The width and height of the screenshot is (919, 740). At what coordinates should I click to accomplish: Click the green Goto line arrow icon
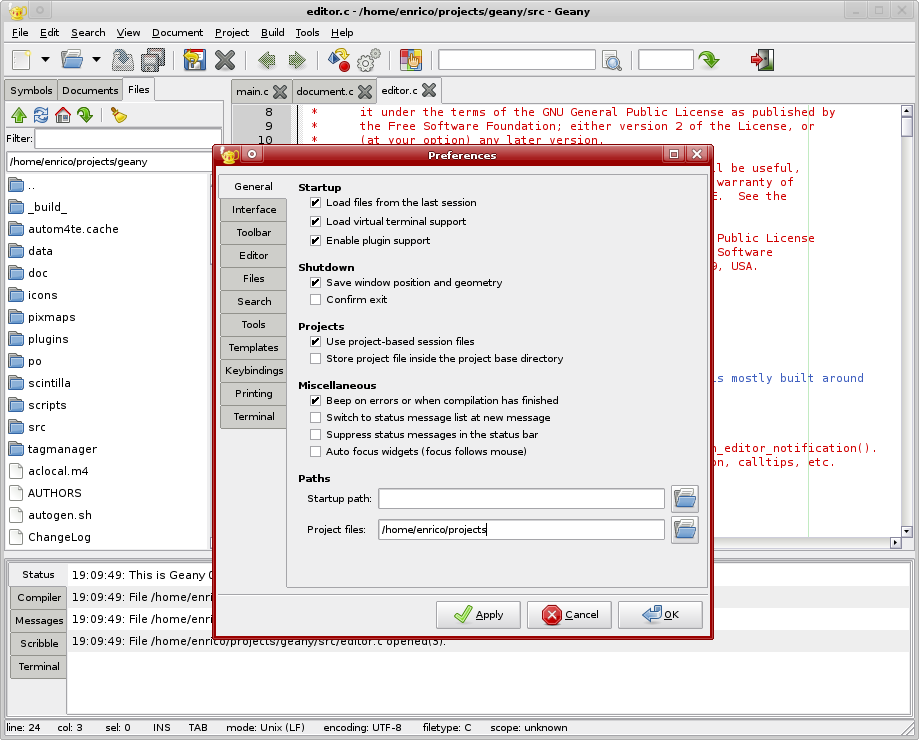(709, 59)
